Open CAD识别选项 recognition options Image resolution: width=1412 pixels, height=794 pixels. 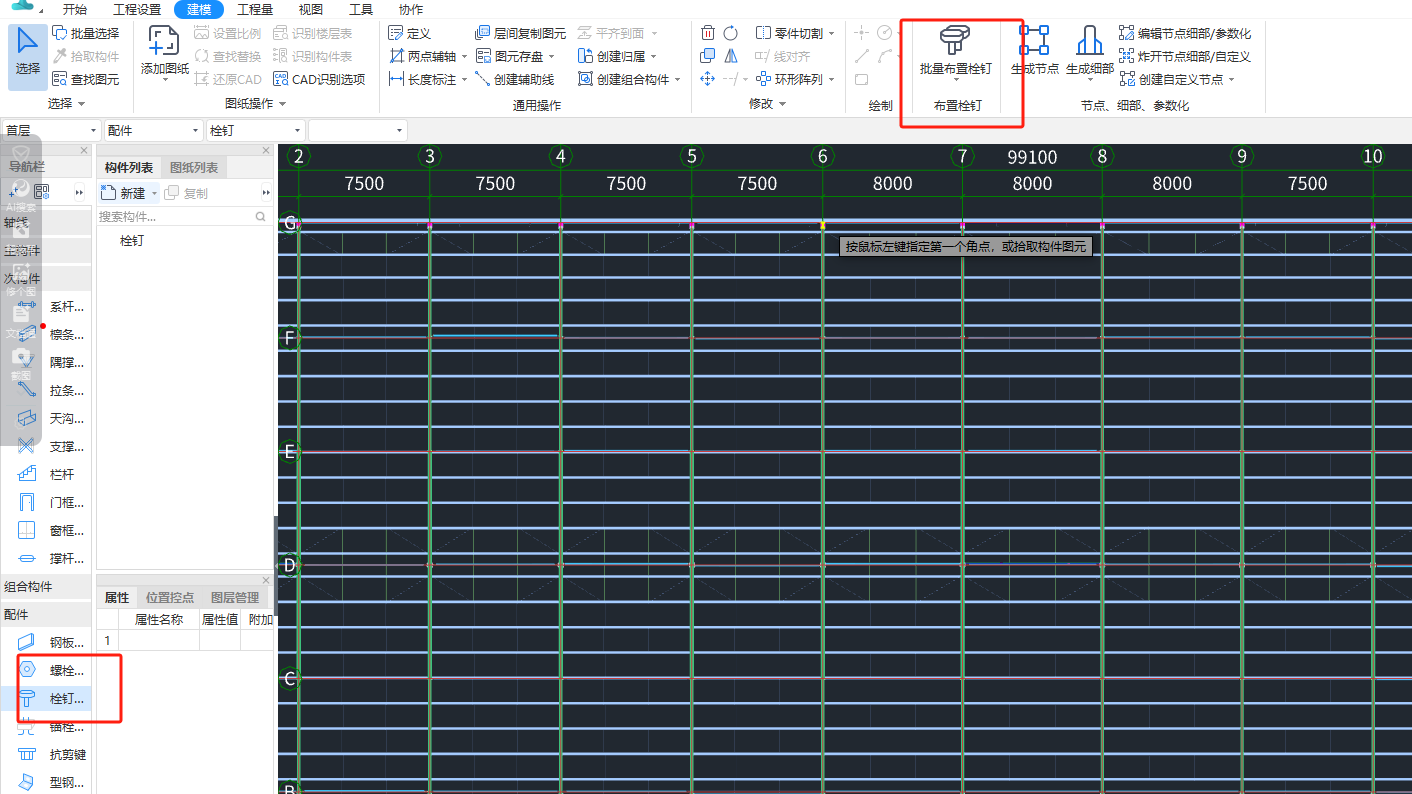(319, 79)
